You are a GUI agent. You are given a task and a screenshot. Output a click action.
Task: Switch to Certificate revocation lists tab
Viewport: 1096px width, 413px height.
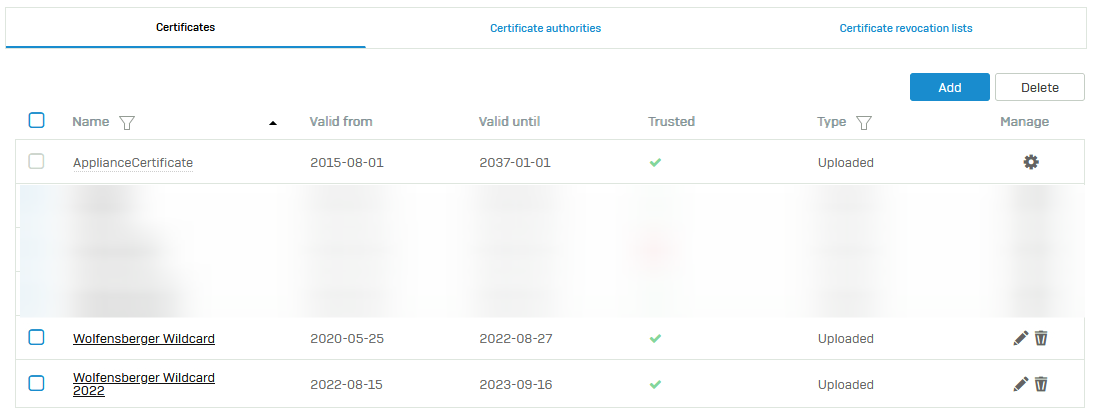click(906, 28)
